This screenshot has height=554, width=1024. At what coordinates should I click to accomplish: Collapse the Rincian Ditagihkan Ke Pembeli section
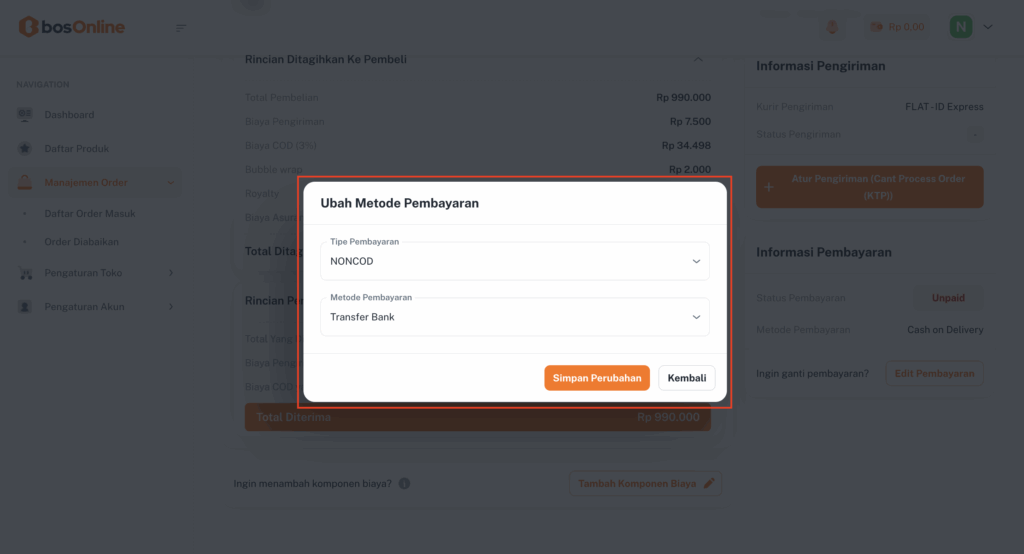pyautogui.click(x=698, y=59)
